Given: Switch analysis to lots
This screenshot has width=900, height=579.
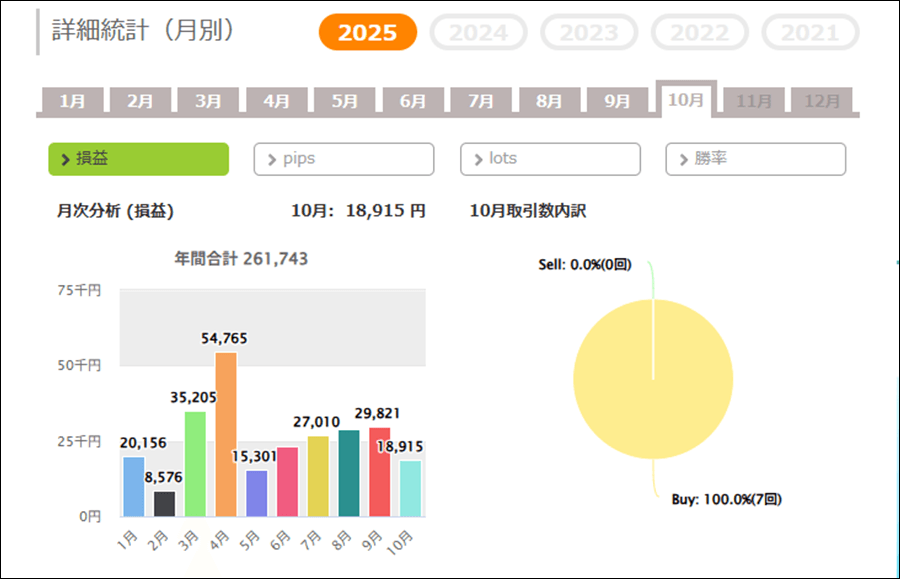Looking at the screenshot, I should coord(550,159).
